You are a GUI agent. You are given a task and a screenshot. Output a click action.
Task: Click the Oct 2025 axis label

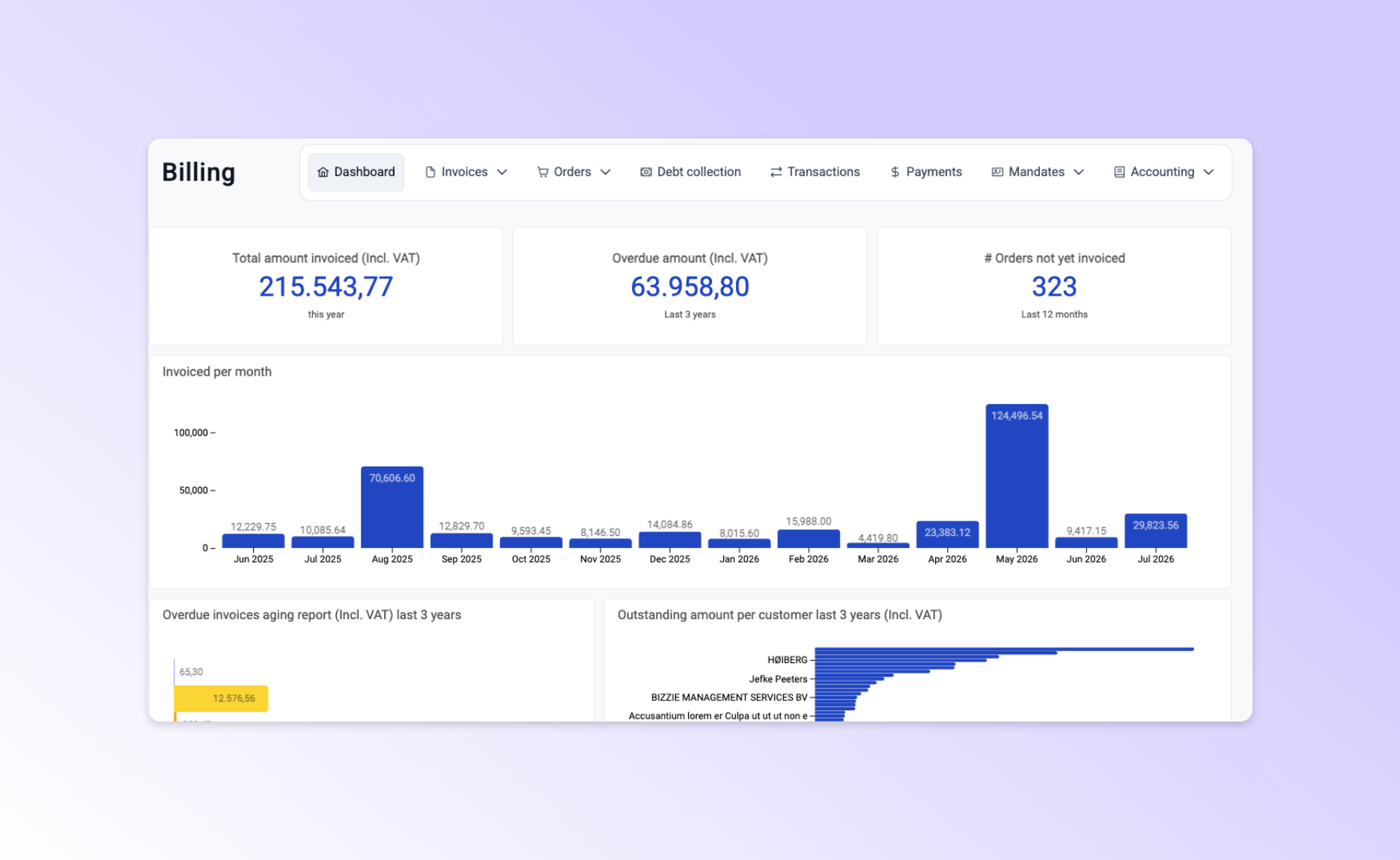pyautogui.click(x=531, y=559)
